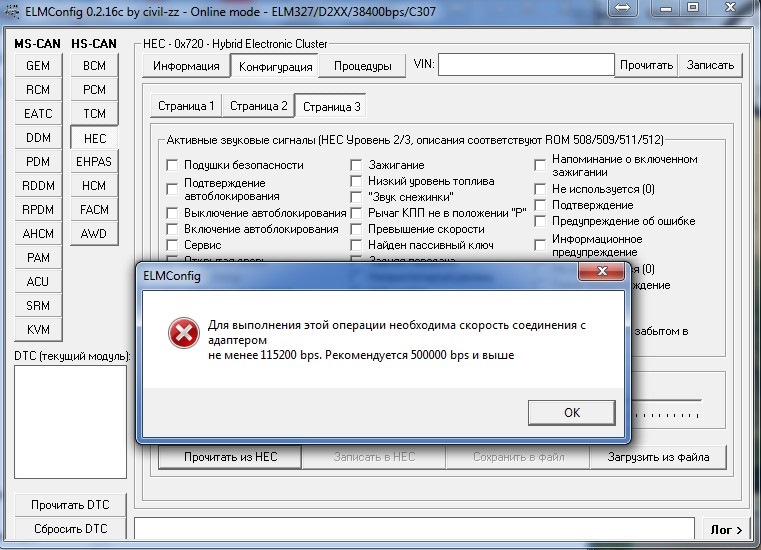Image resolution: width=761 pixels, height=550 pixels.
Task: Open the PDM module
Action: pos(38,162)
